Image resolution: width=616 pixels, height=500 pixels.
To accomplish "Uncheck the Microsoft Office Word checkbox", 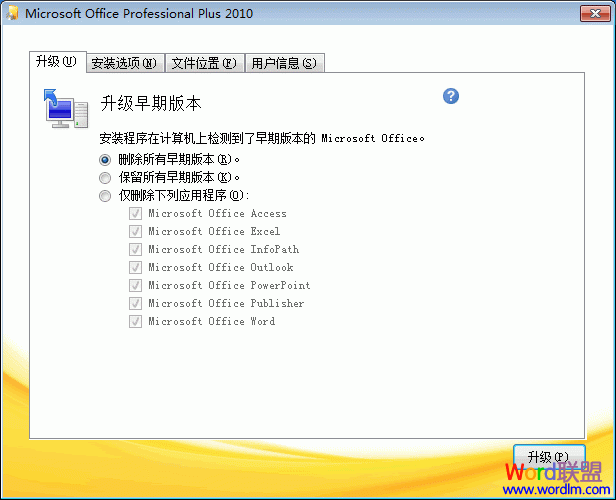I will click(x=134, y=322).
